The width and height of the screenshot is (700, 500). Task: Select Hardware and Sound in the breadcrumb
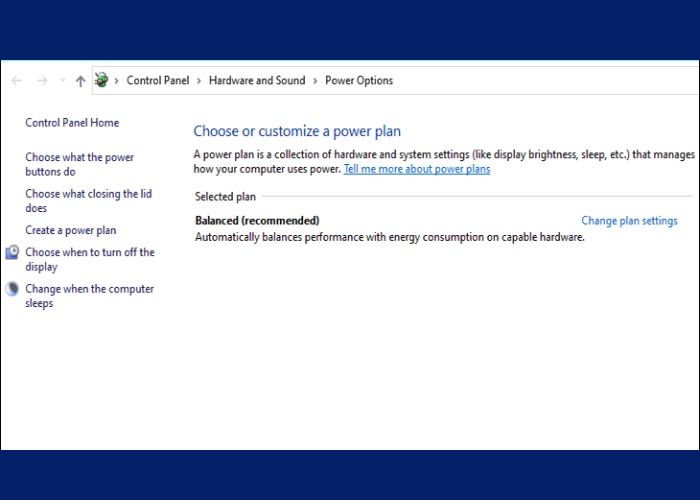pos(257,81)
